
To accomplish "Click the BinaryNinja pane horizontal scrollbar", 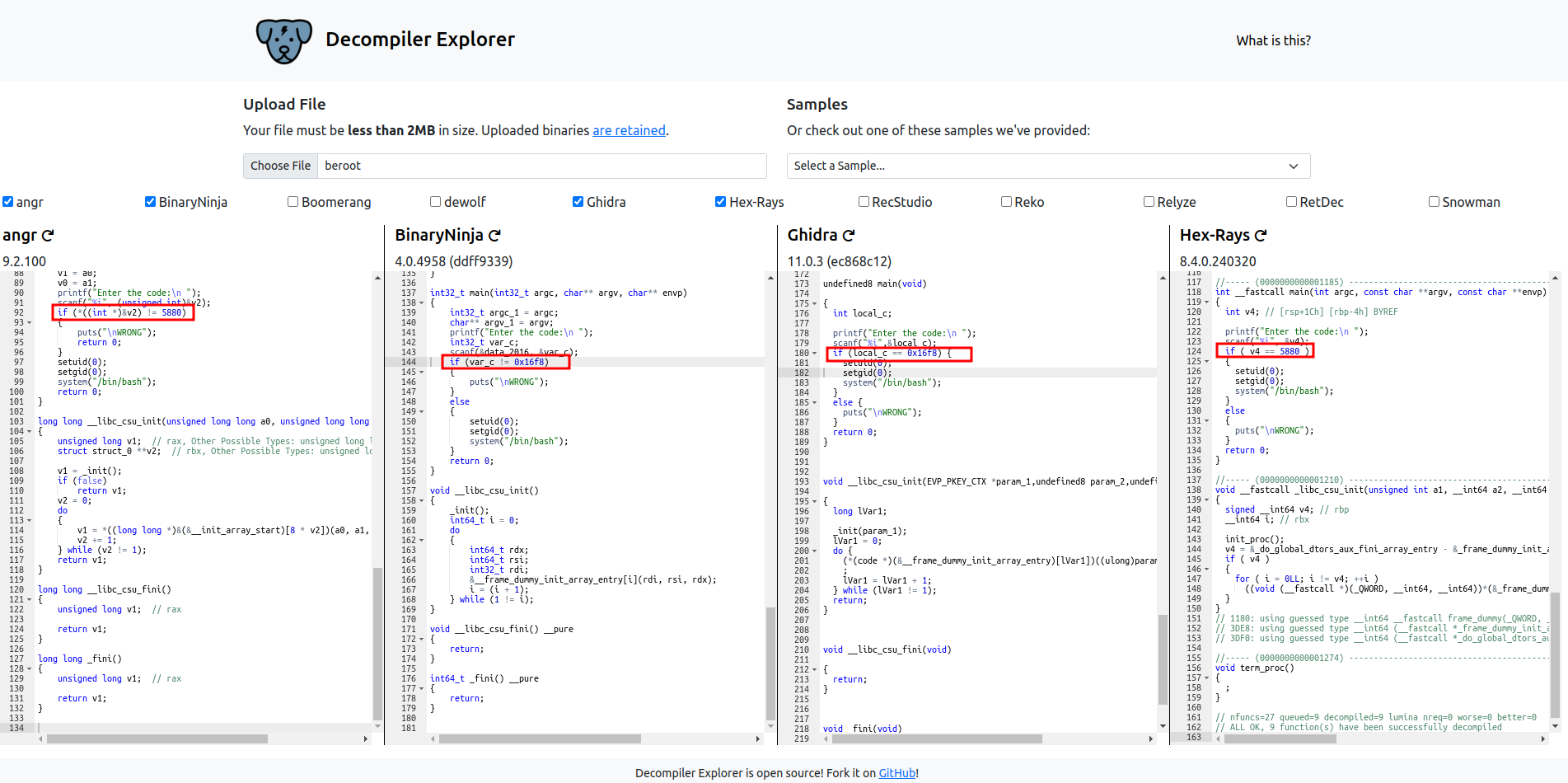I will (x=540, y=739).
